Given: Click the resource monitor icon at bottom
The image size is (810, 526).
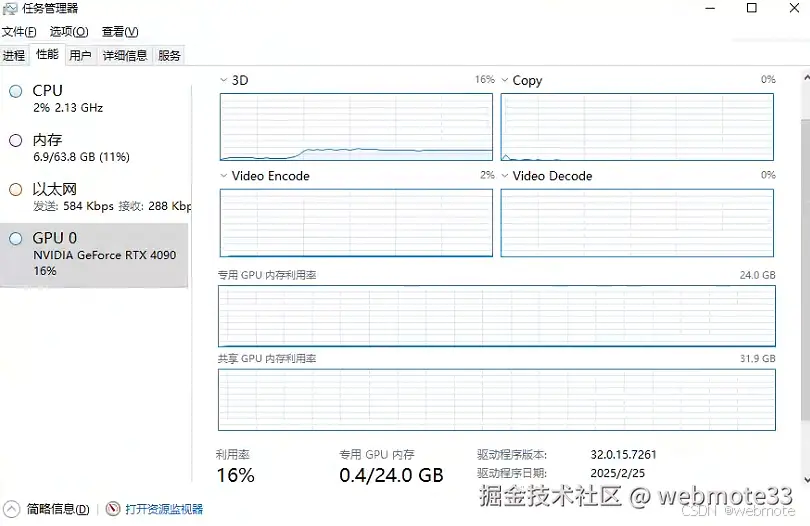Looking at the screenshot, I should click(112, 509).
